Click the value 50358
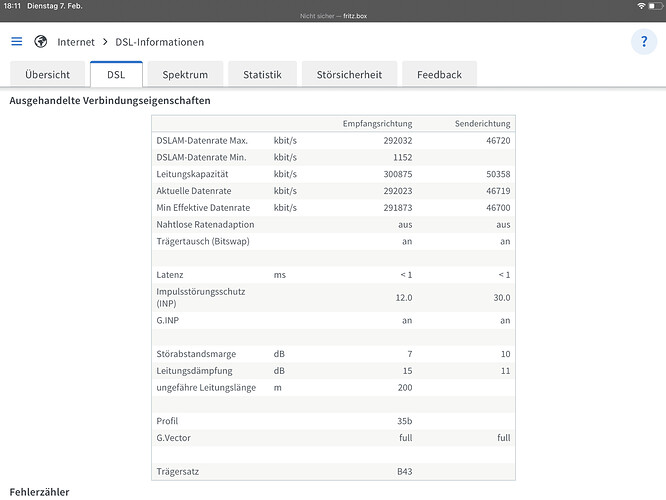 pyautogui.click(x=498, y=174)
